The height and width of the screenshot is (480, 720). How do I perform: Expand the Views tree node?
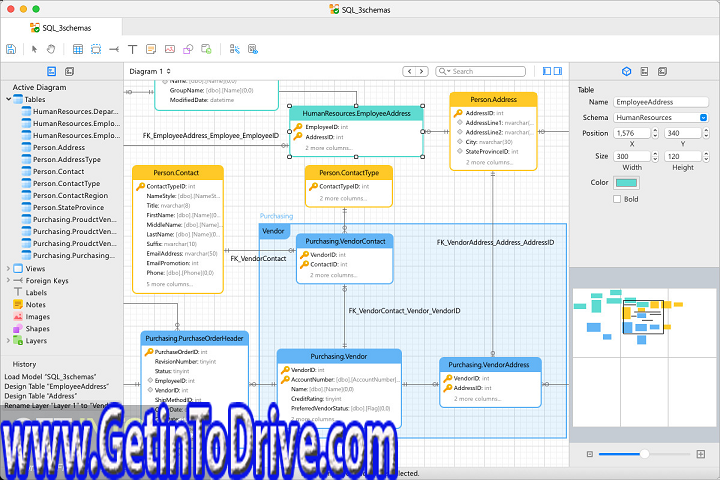tap(8, 268)
